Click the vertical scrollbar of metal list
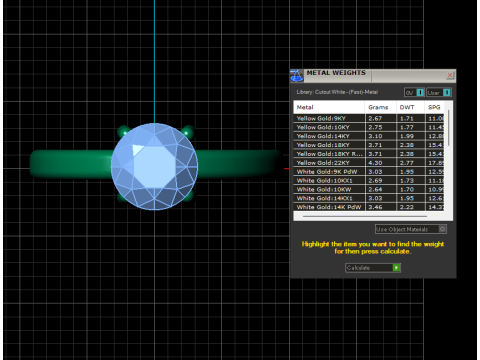The width and height of the screenshot is (480, 360). pos(449,128)
